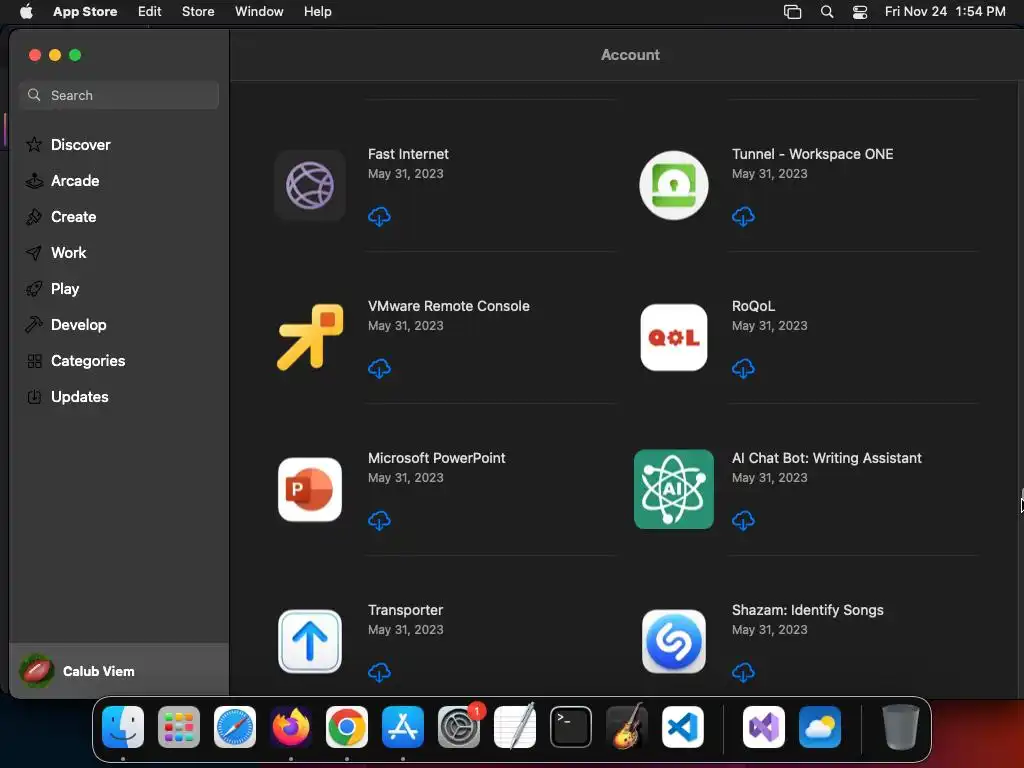Open the Tunnel - Workspace ONE app icon
This screenshot has height=768, width=1024.
coord(674,185)
